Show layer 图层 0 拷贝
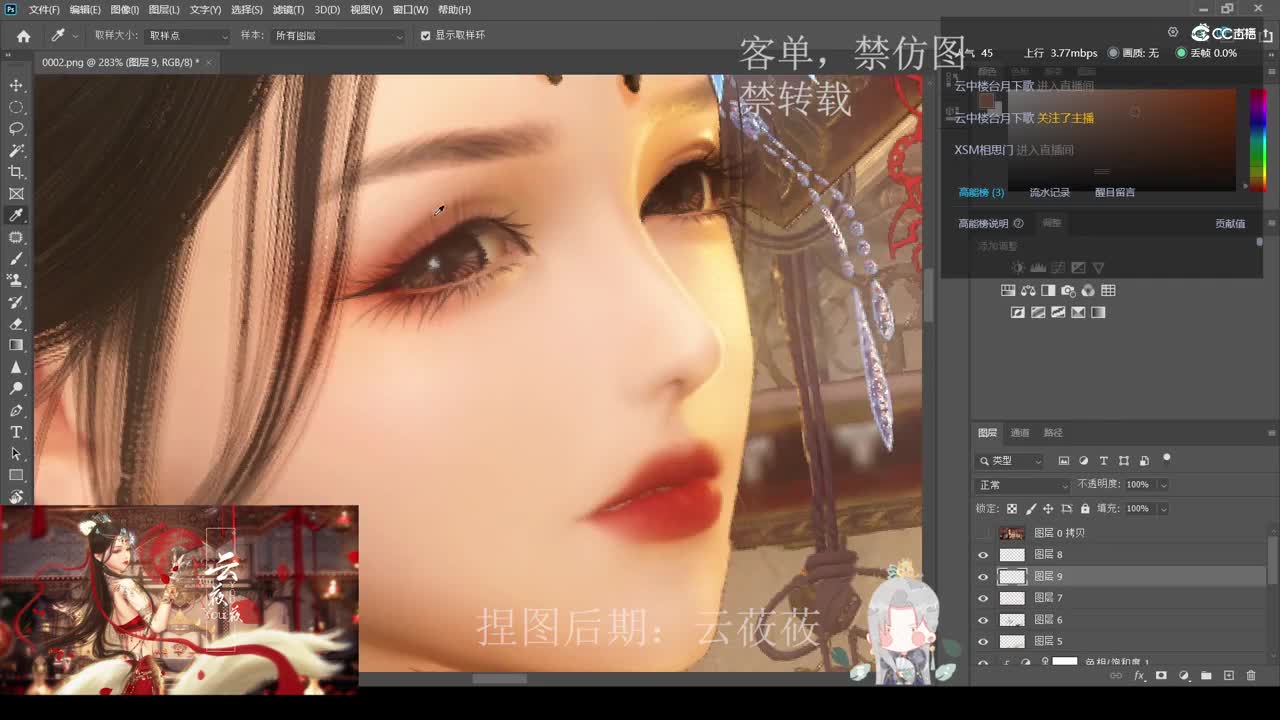This screenshot has width=1280, height=720. [983, 533]
